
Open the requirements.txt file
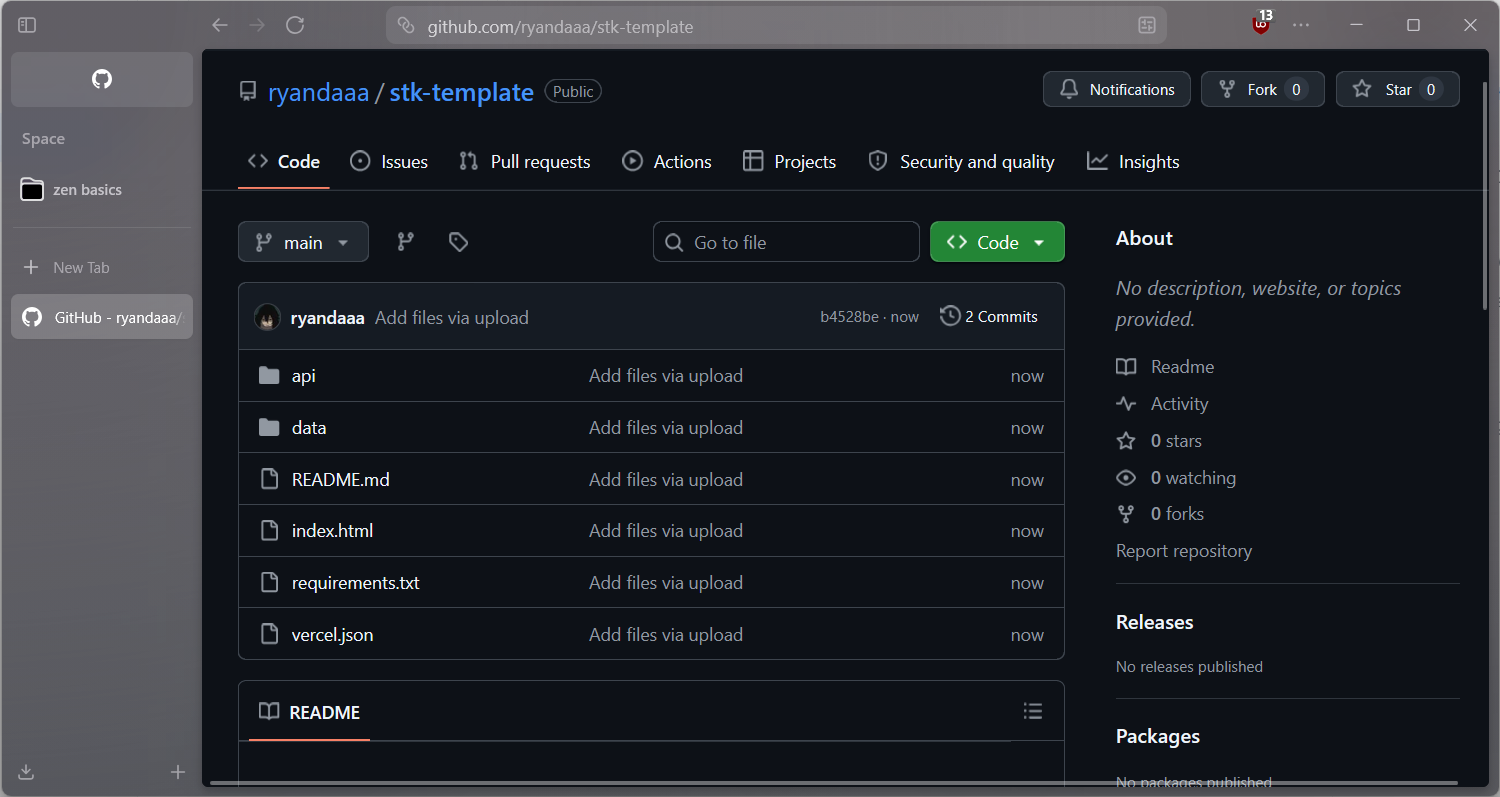coord(356,583)
